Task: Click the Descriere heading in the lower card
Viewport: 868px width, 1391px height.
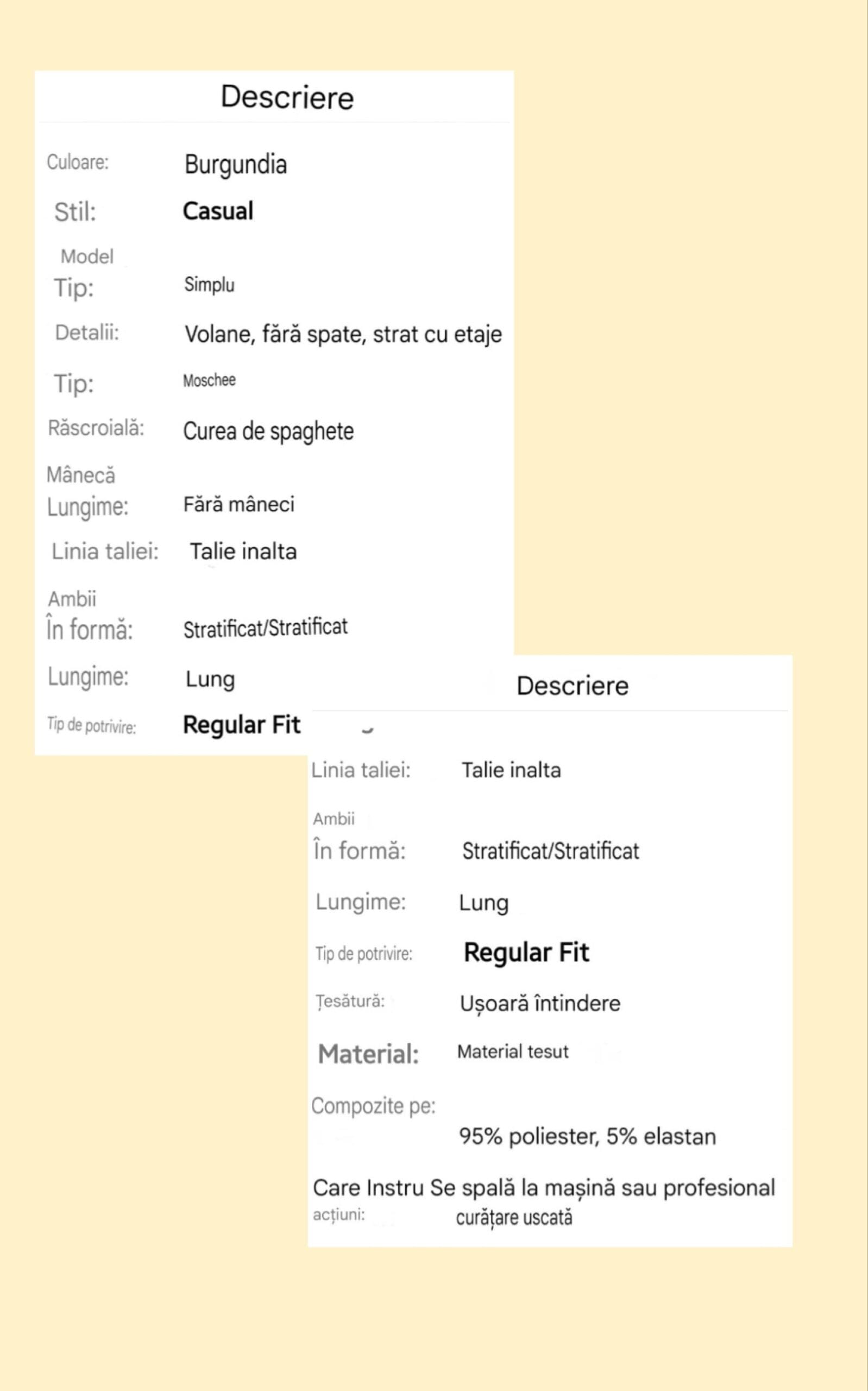Action: (x=573, y=686)
